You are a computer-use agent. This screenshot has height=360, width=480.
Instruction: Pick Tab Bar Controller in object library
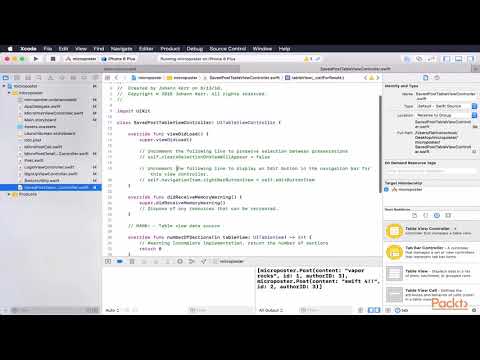(431, 252)
